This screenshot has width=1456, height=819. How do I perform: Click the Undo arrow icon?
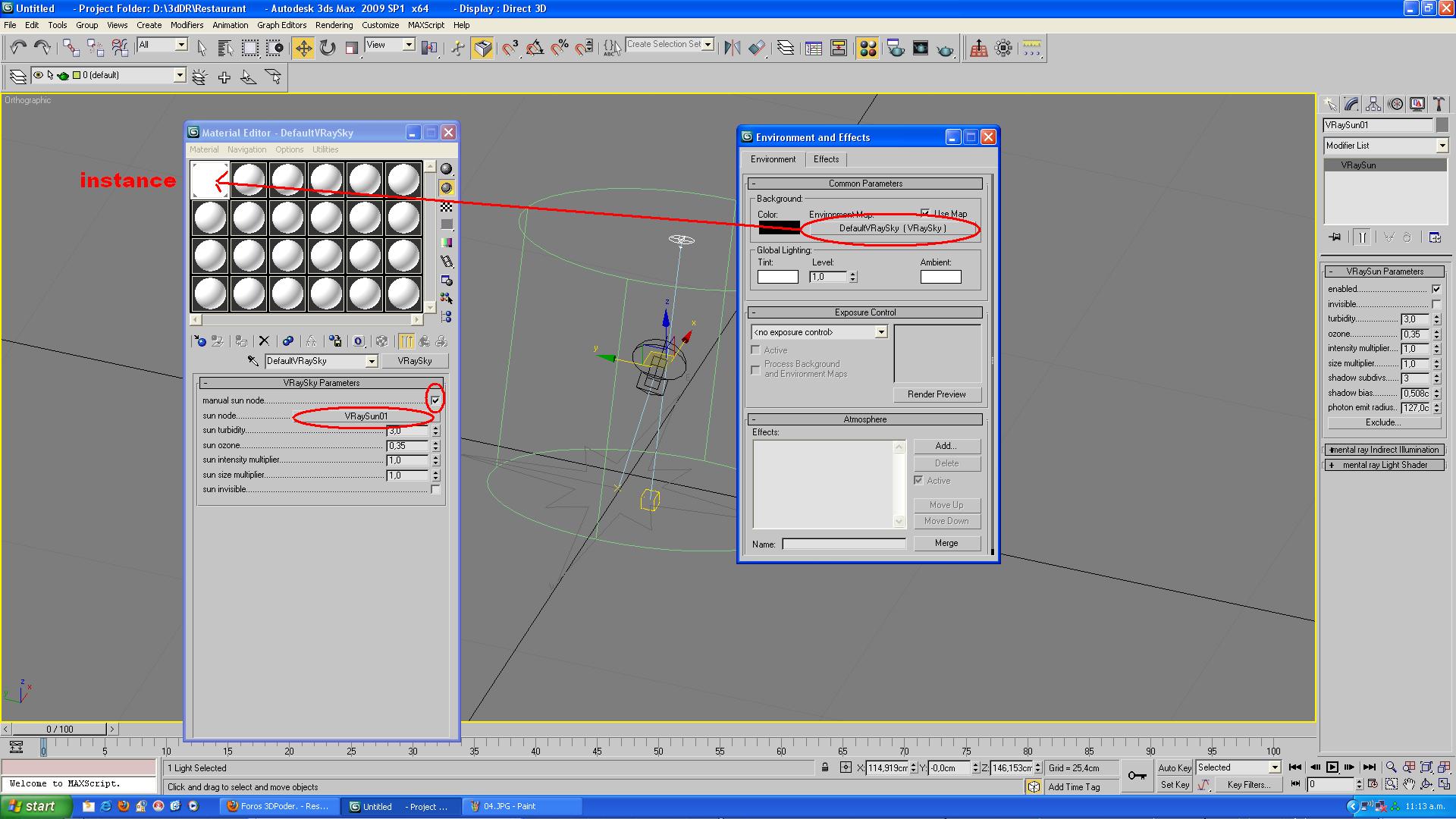(18, 49)
